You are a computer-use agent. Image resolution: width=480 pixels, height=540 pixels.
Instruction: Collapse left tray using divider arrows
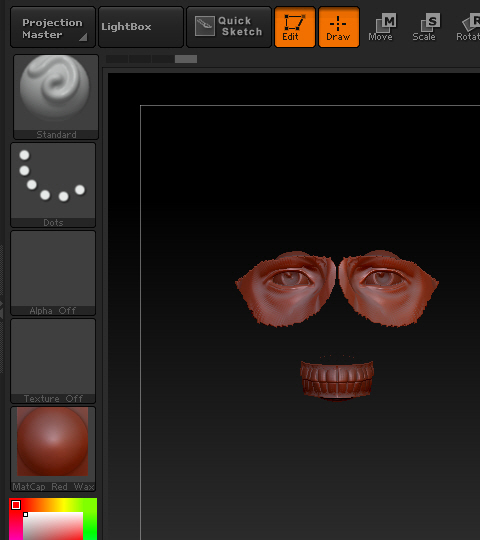[2, 309]
